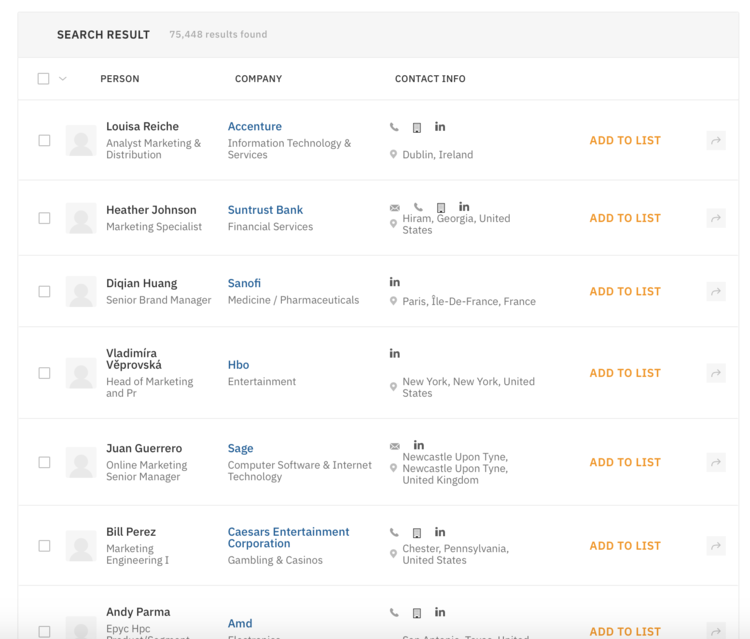The width and height of the screenshot is (750, 639).
Task: Open Accenture company link
Action: click(254, 127)
